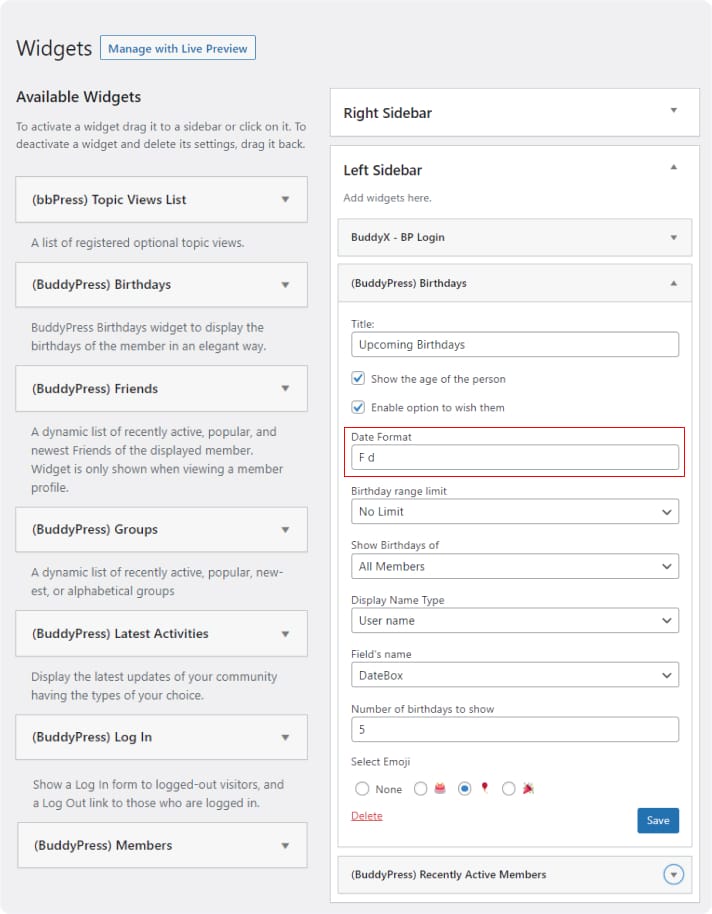Uncheck Show the age of the person
This screenshot has width=712, height=914.
click(x=358, y=379)
